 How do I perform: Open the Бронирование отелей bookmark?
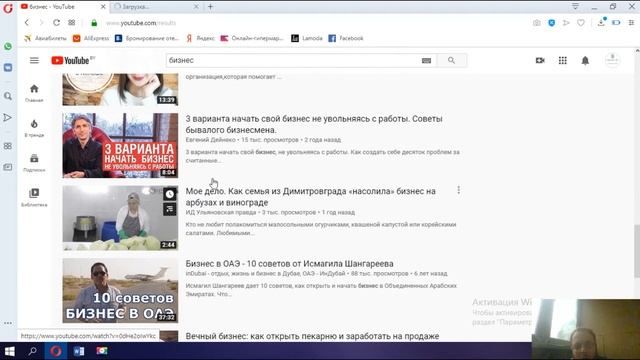(x=147, y=38)
